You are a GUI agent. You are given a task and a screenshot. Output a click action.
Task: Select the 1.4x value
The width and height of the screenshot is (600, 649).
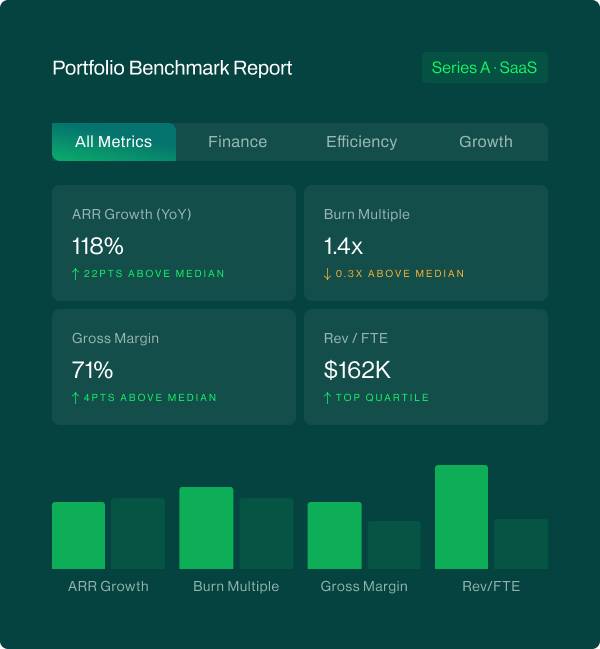[x=343, y=246]
